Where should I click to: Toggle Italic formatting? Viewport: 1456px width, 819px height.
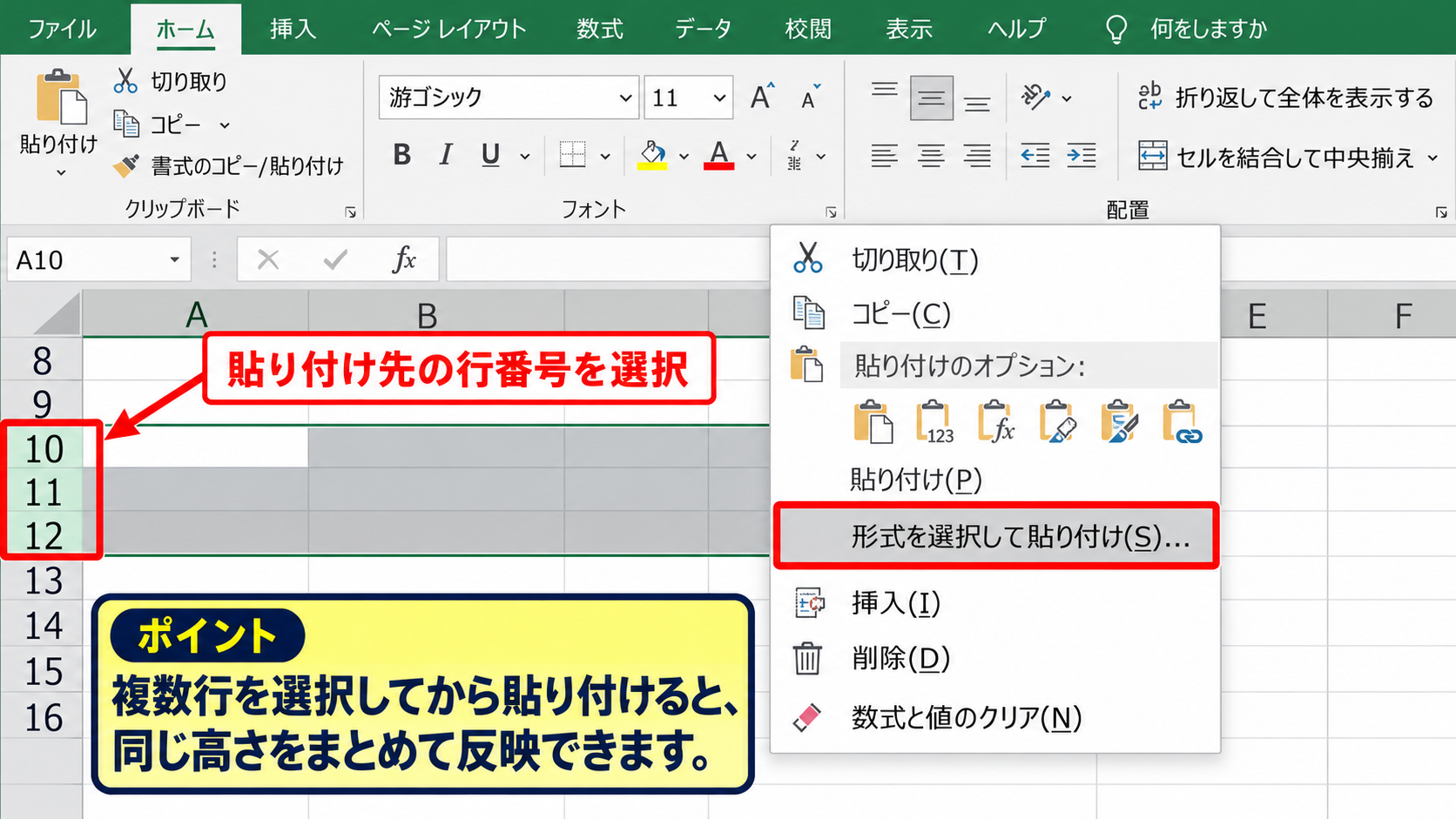coord(446,155)
